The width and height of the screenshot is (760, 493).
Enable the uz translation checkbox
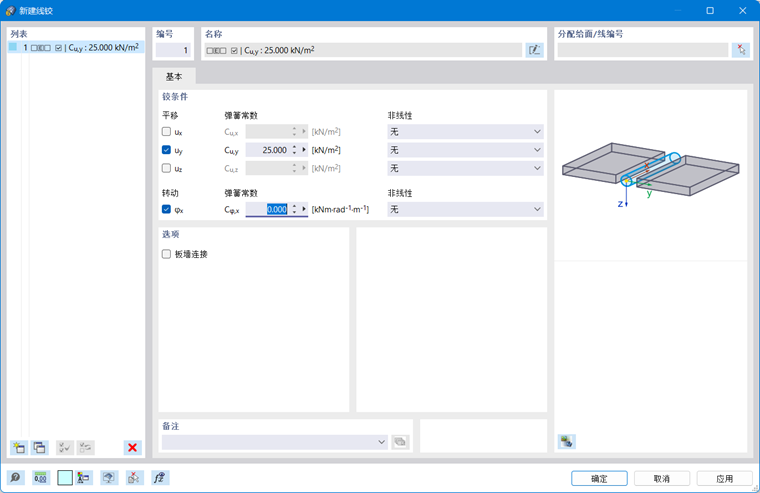pos(166,168)
